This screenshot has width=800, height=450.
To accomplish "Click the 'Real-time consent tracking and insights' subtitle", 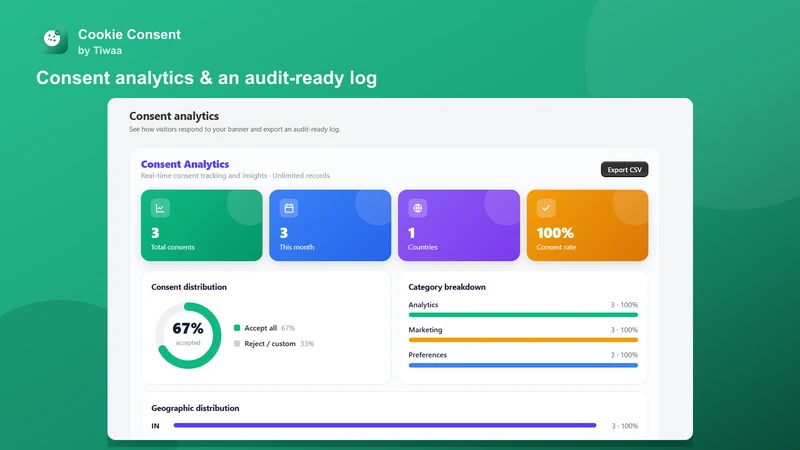I will click(204, 176).
